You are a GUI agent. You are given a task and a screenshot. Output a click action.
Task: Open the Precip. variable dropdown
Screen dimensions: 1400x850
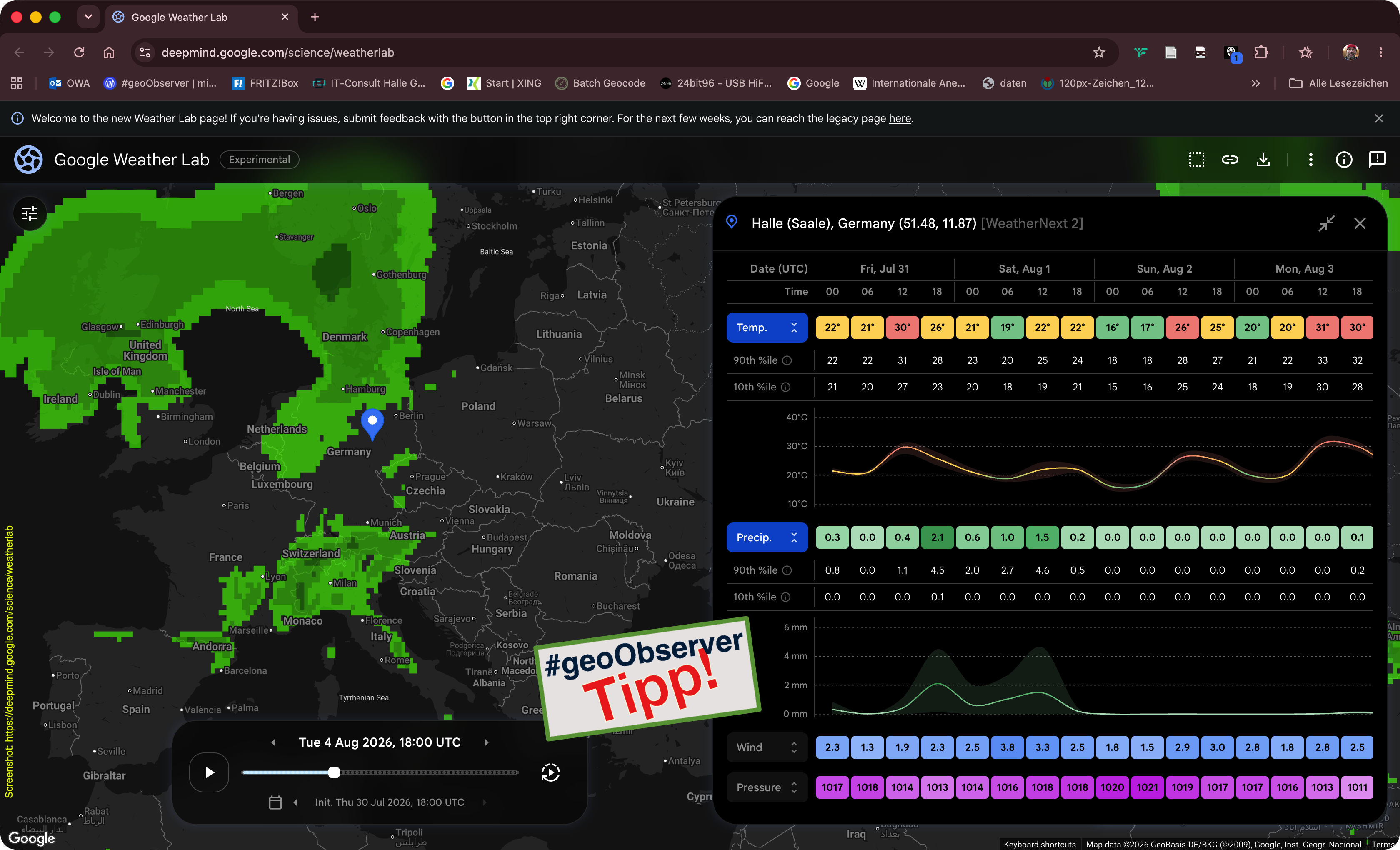click(767, 537)
